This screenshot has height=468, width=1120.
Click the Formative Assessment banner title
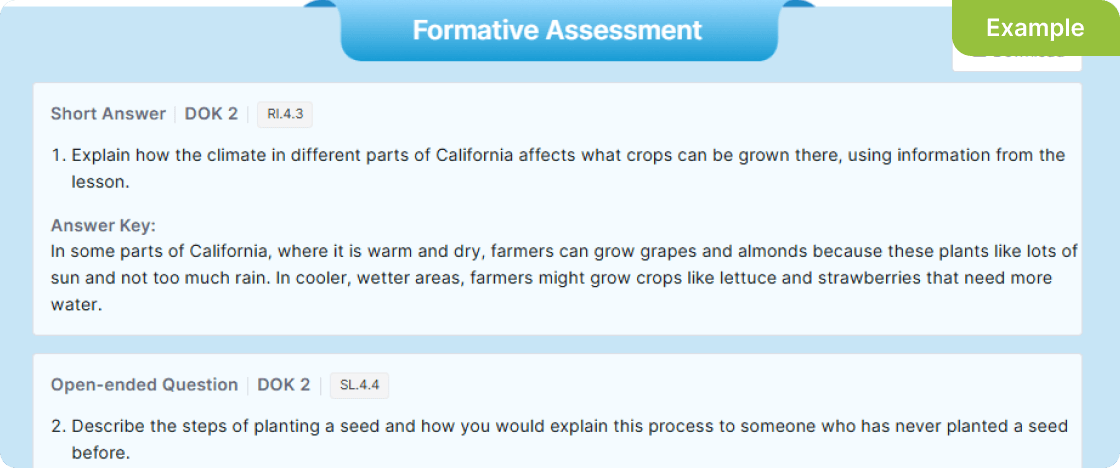coord(558,30)
